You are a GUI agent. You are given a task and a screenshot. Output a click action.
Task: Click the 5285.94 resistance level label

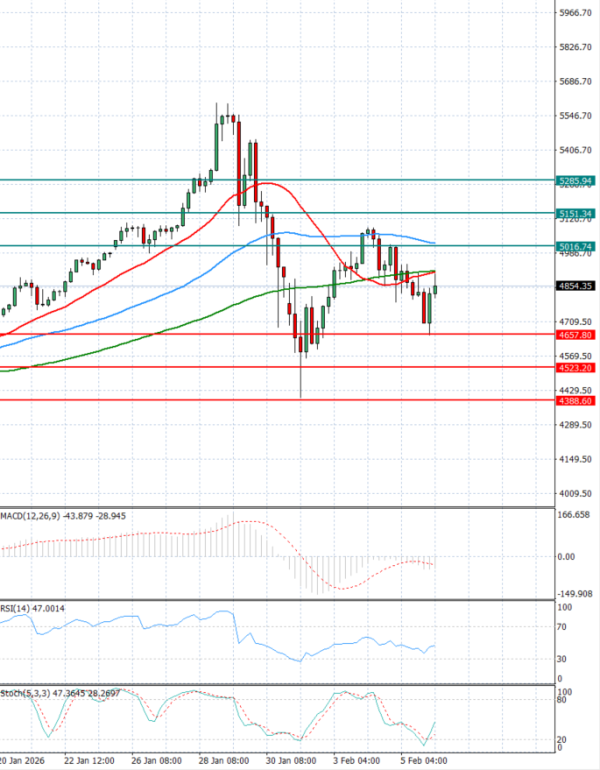(x=575, y=181)
